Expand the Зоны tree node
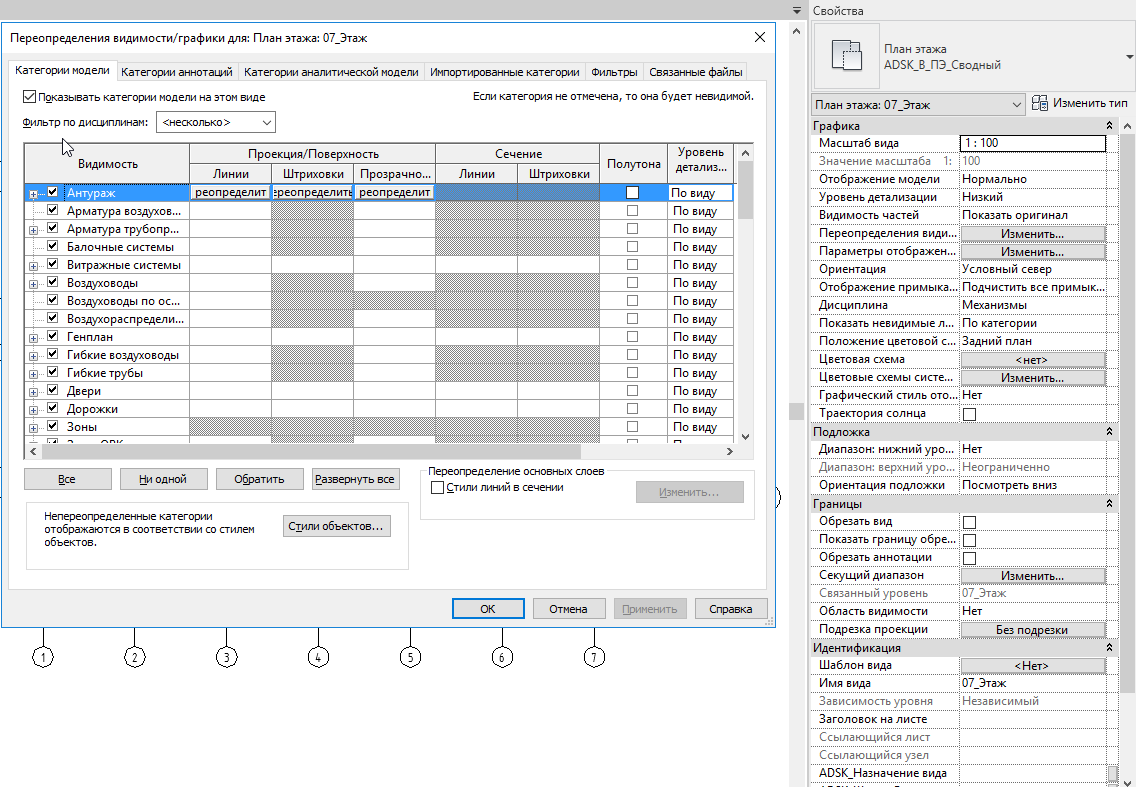Viewport: 1136px width, 787px height. 33,428
